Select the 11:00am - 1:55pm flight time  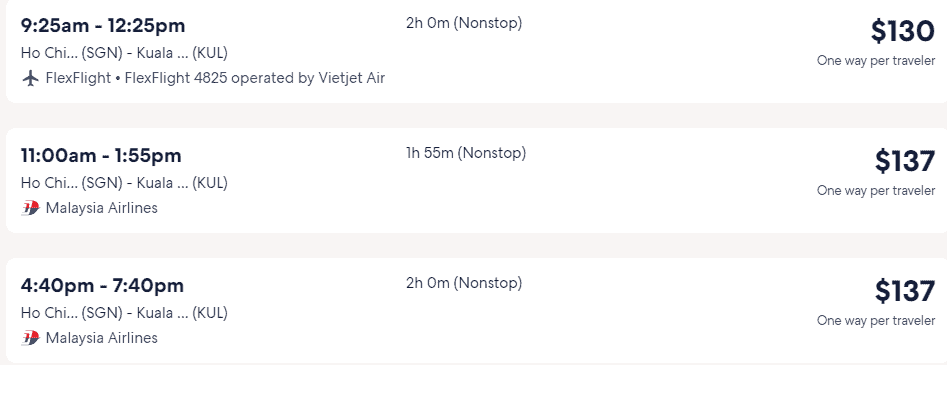tap(101, 156)
